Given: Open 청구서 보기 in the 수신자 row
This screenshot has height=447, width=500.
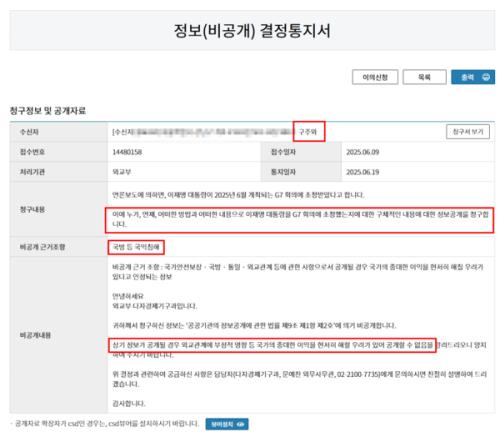Looking at the screenshot, I should pos(468,132).
